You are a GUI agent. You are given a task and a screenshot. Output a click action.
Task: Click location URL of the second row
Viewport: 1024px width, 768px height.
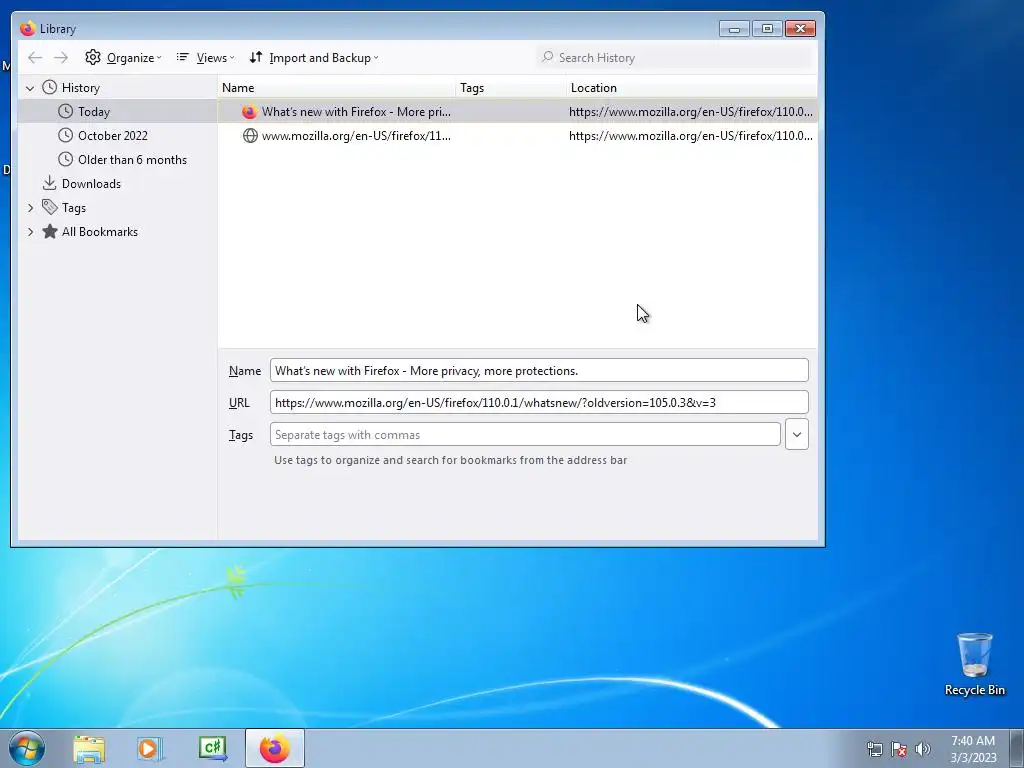(690, 136)
